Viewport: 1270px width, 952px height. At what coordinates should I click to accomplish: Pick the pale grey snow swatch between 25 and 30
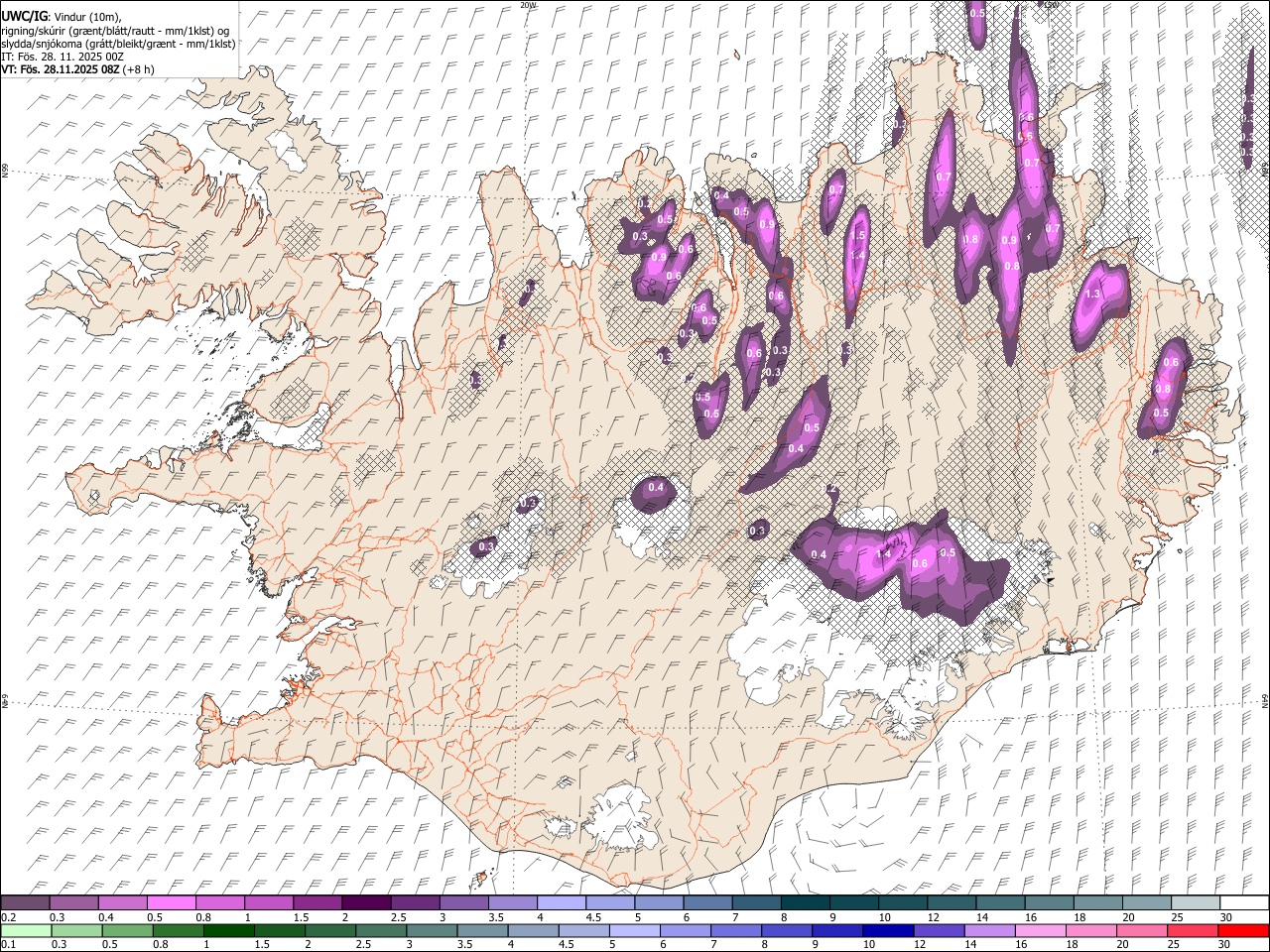pos(1195,902)
